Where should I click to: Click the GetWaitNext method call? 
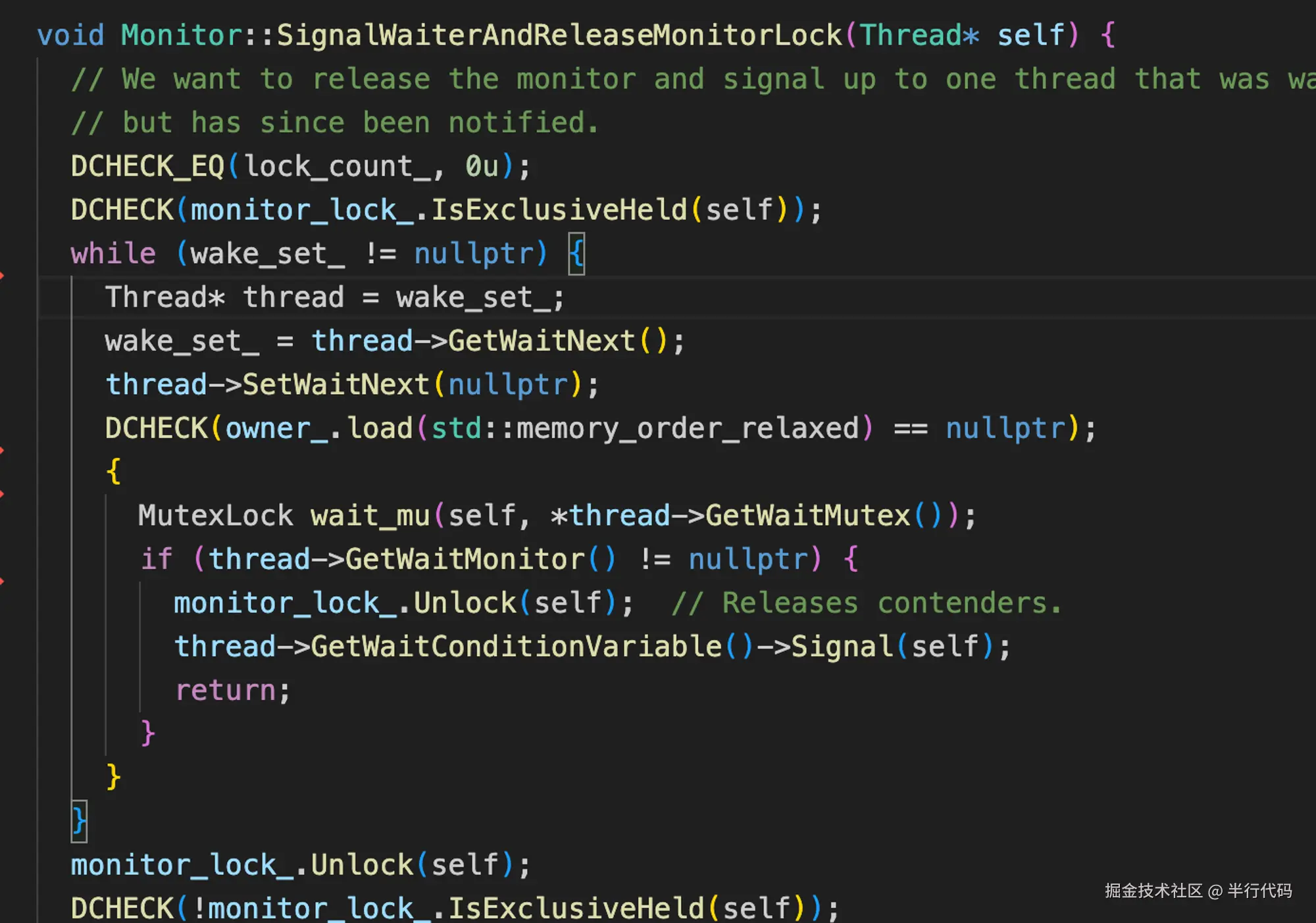point(541,341)
